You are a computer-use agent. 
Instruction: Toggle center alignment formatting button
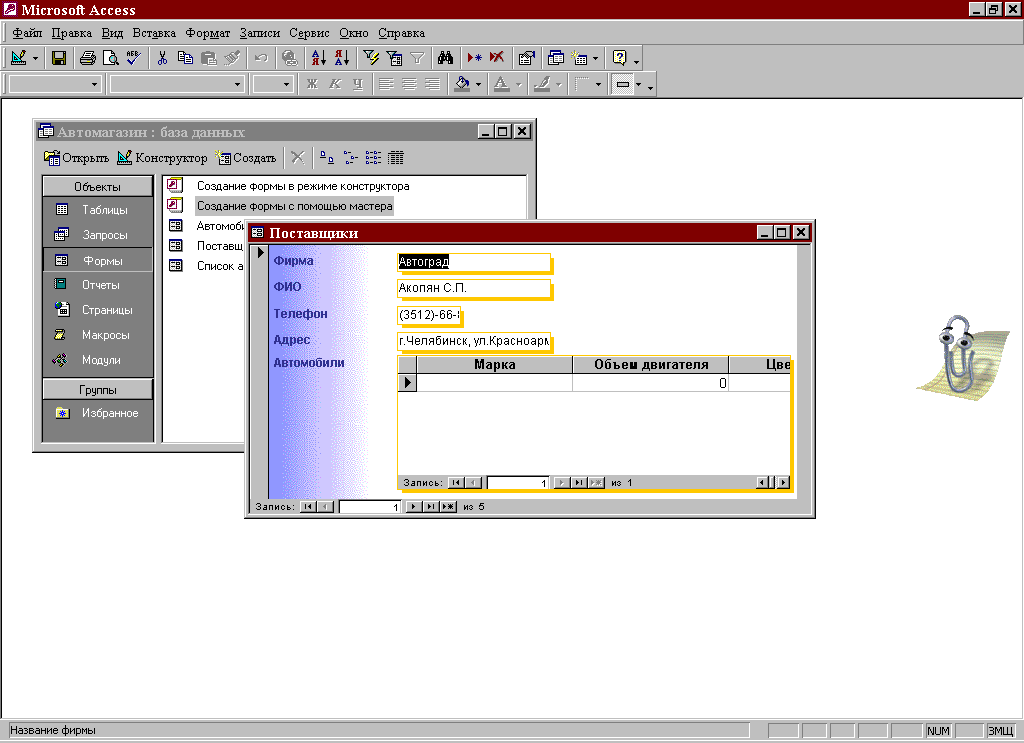tap(409, 84)
